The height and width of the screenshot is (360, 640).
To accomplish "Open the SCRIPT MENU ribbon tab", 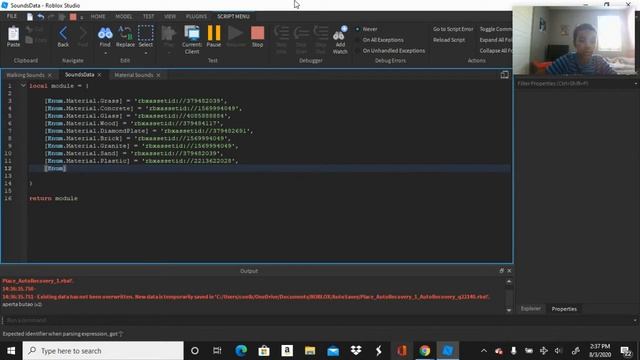I will [x=233, y=16].
